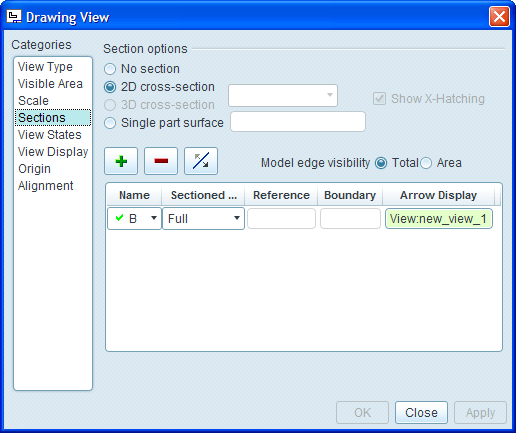The image size is (516, 433).
Task: Click the Single part surface input box
Action: 298,122
